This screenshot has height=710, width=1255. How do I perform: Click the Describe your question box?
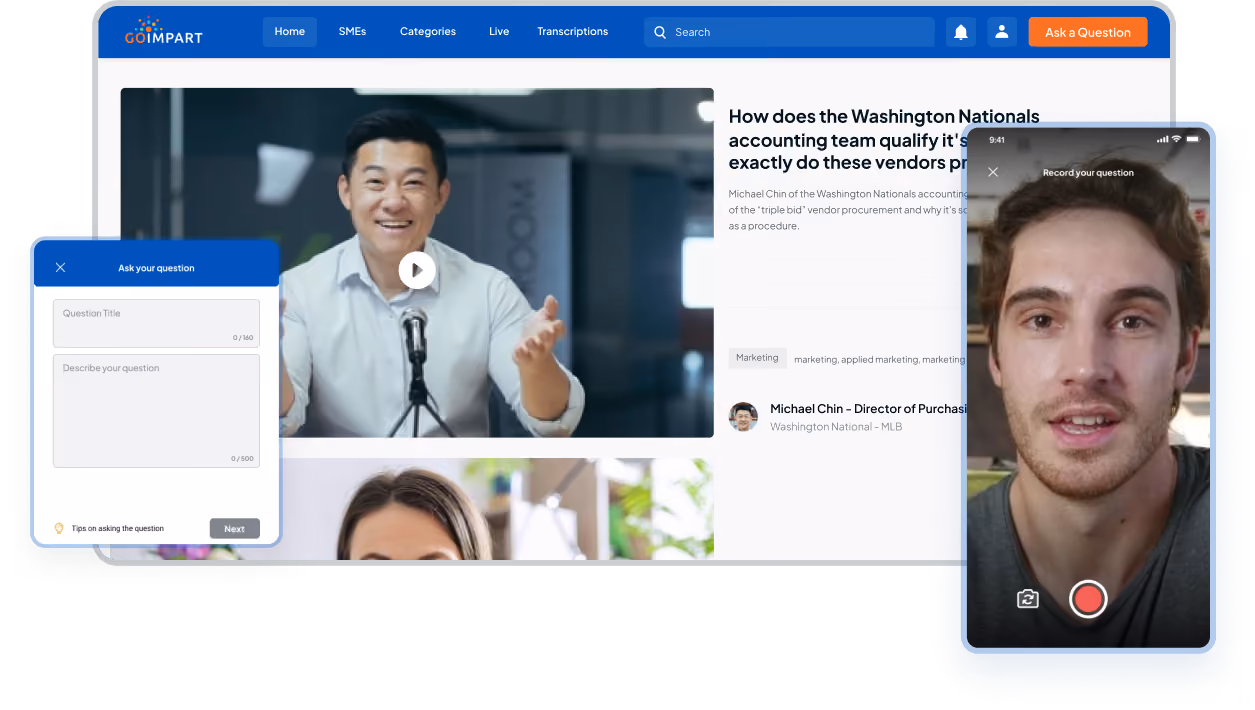pos(156,411)
